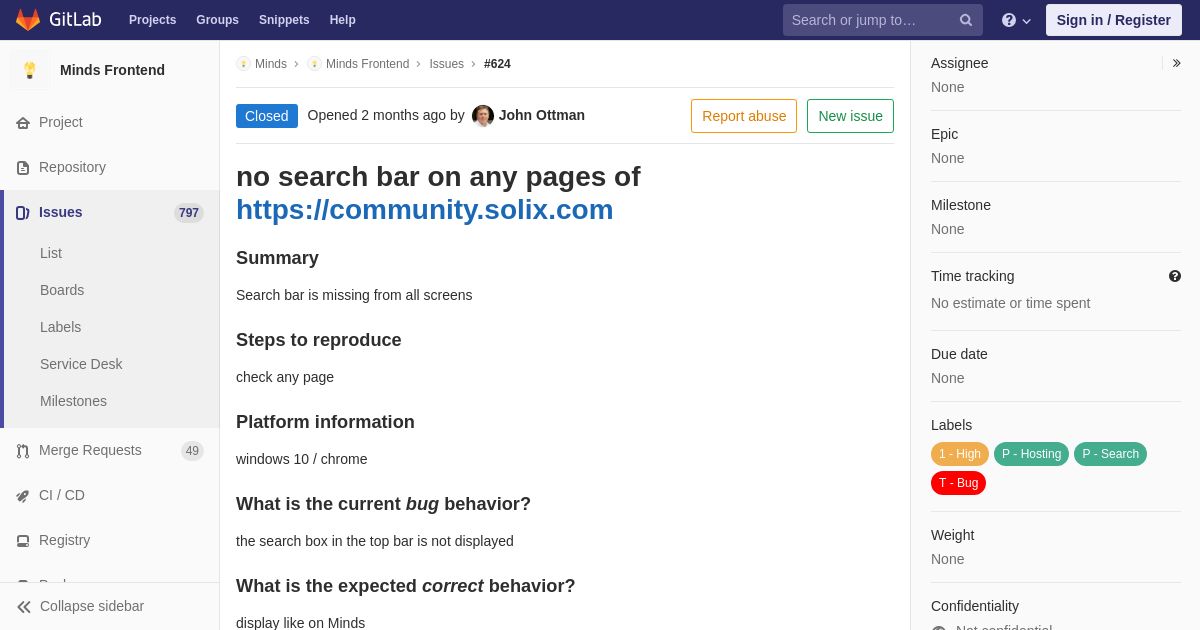
Task: Click the 797 issues count badge
Action: pos(189,213)
